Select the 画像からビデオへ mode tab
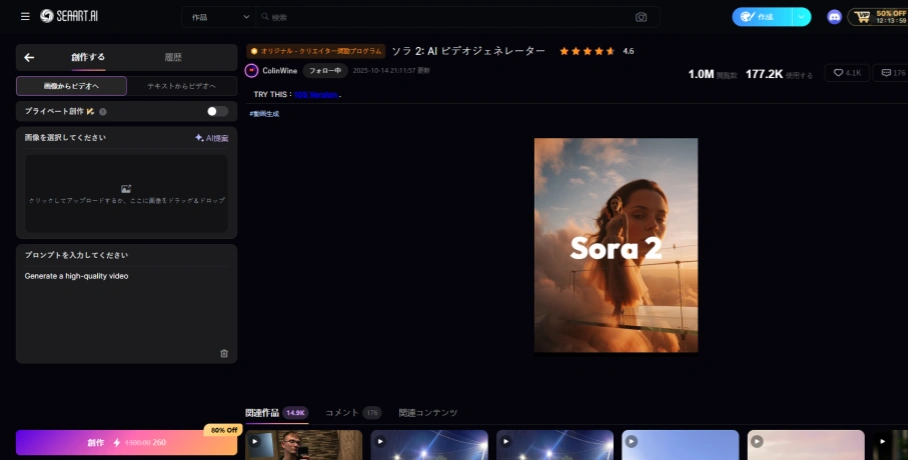 point(71,86)
